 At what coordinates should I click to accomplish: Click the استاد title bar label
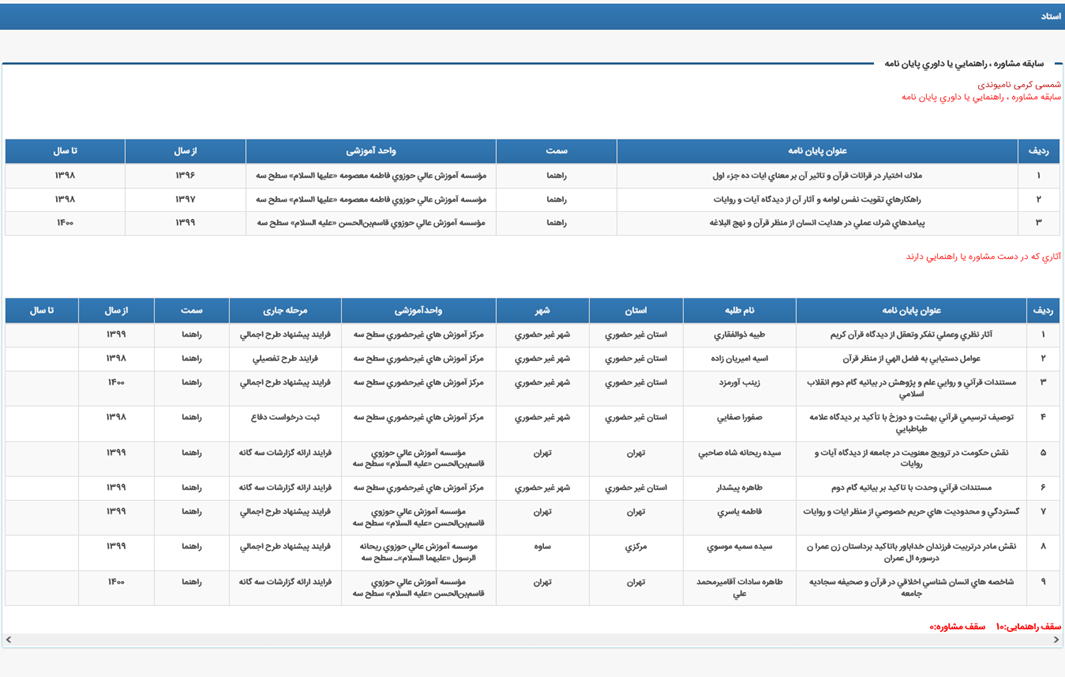(x=1050, y=16)
